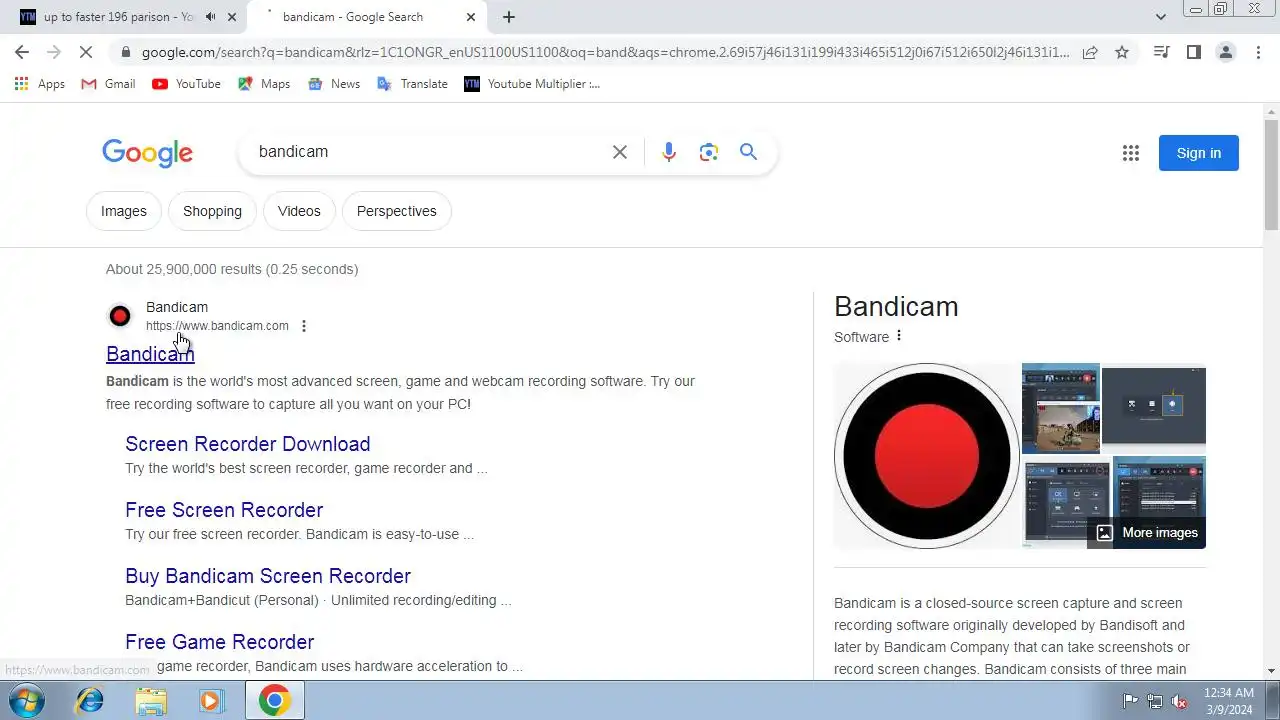Open the Buy Bandicam Screen Recorder link

click(268, 576)
